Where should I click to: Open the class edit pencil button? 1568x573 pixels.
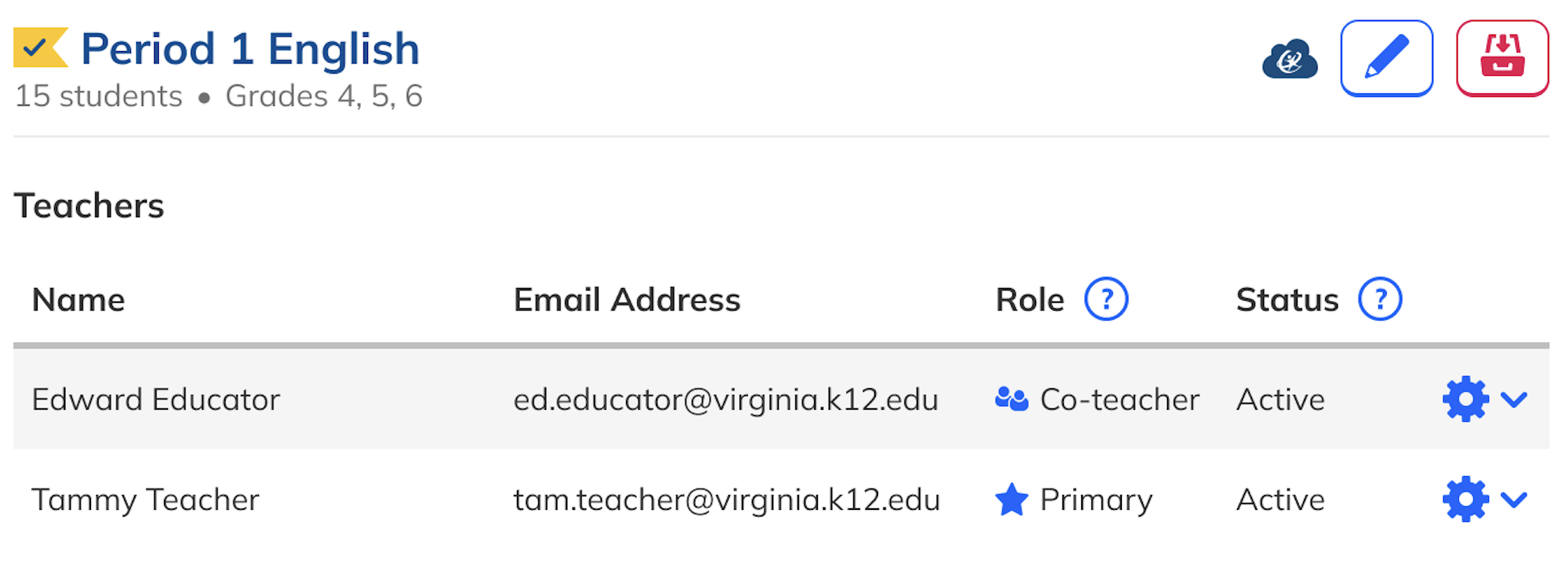pyautogui.click(x=1387, y=57)
